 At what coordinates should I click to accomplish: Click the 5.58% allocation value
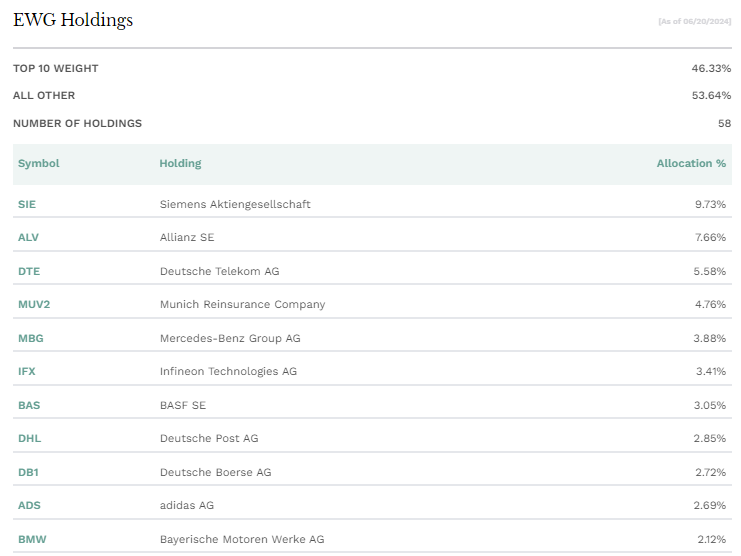tap(709, 271)
